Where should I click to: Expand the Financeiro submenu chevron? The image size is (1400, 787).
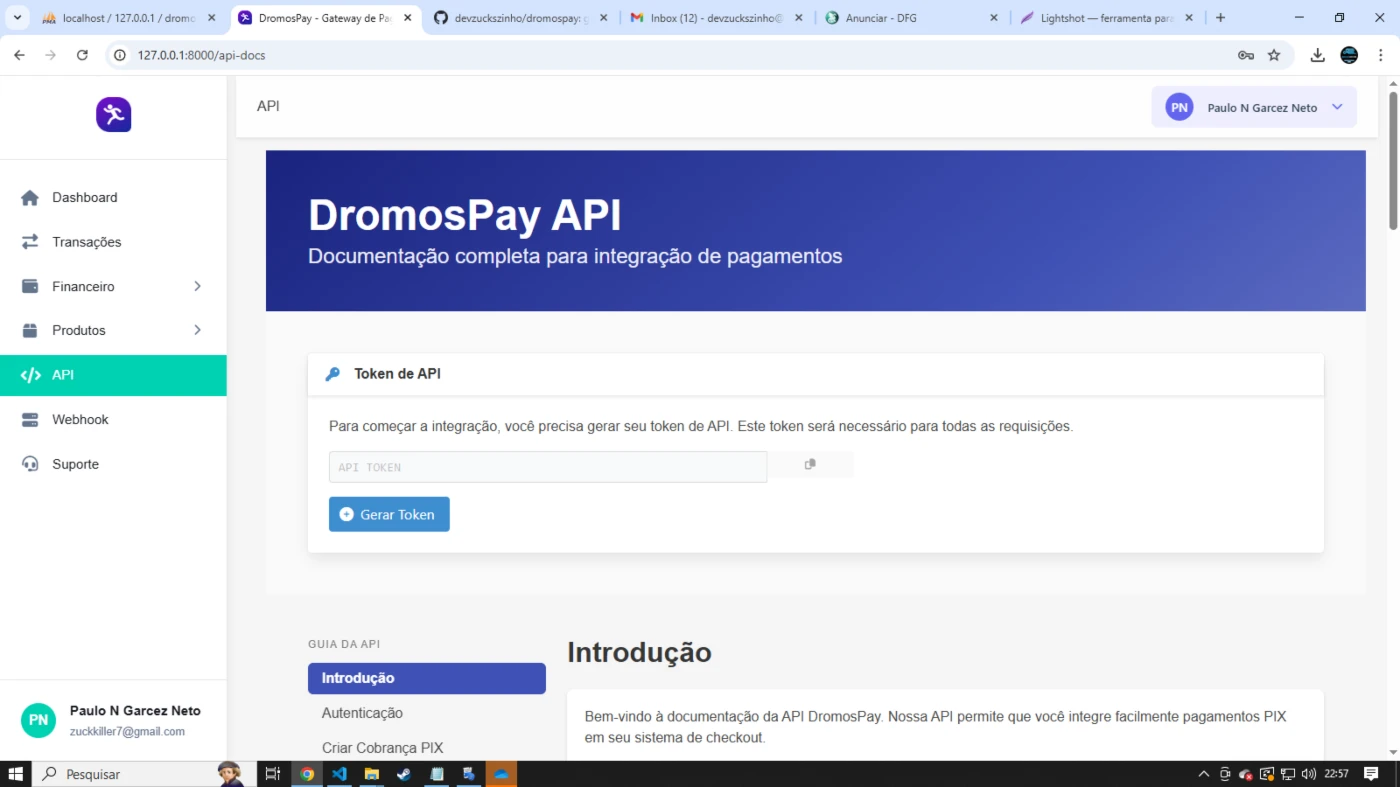(197, 287)
